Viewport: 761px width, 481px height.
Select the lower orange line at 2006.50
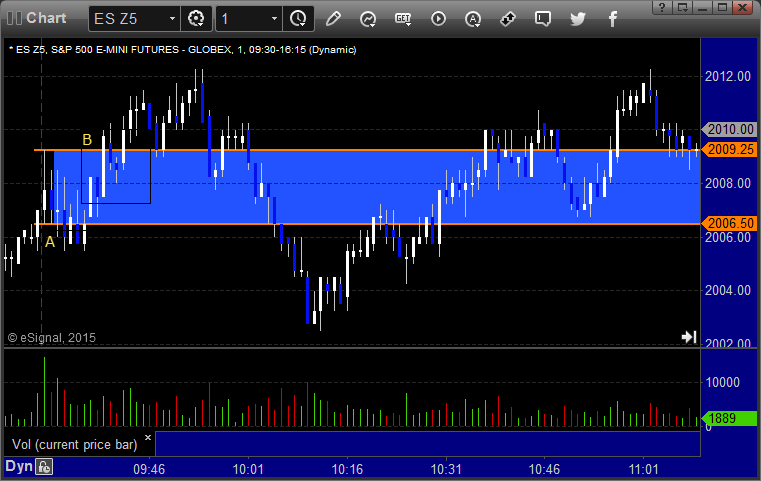coord(367,224)
